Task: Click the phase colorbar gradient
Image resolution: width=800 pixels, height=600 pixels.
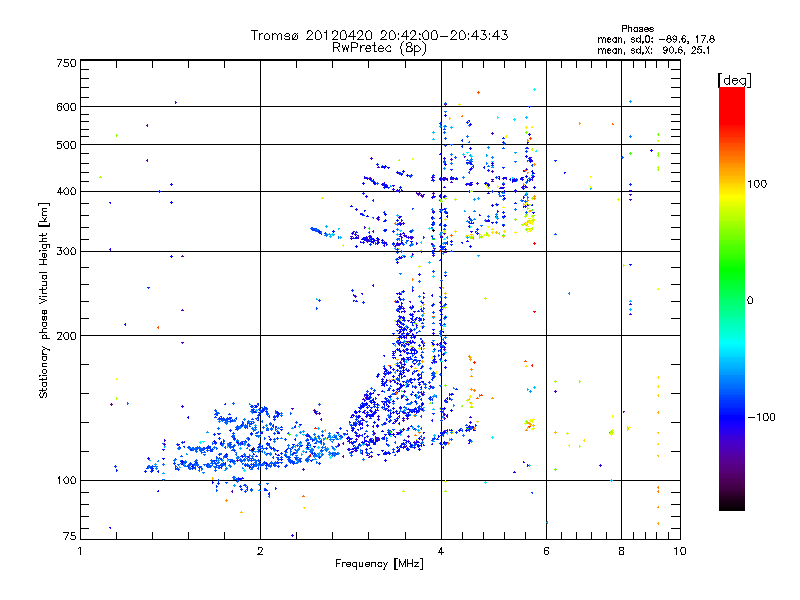Action: point(732,298)
